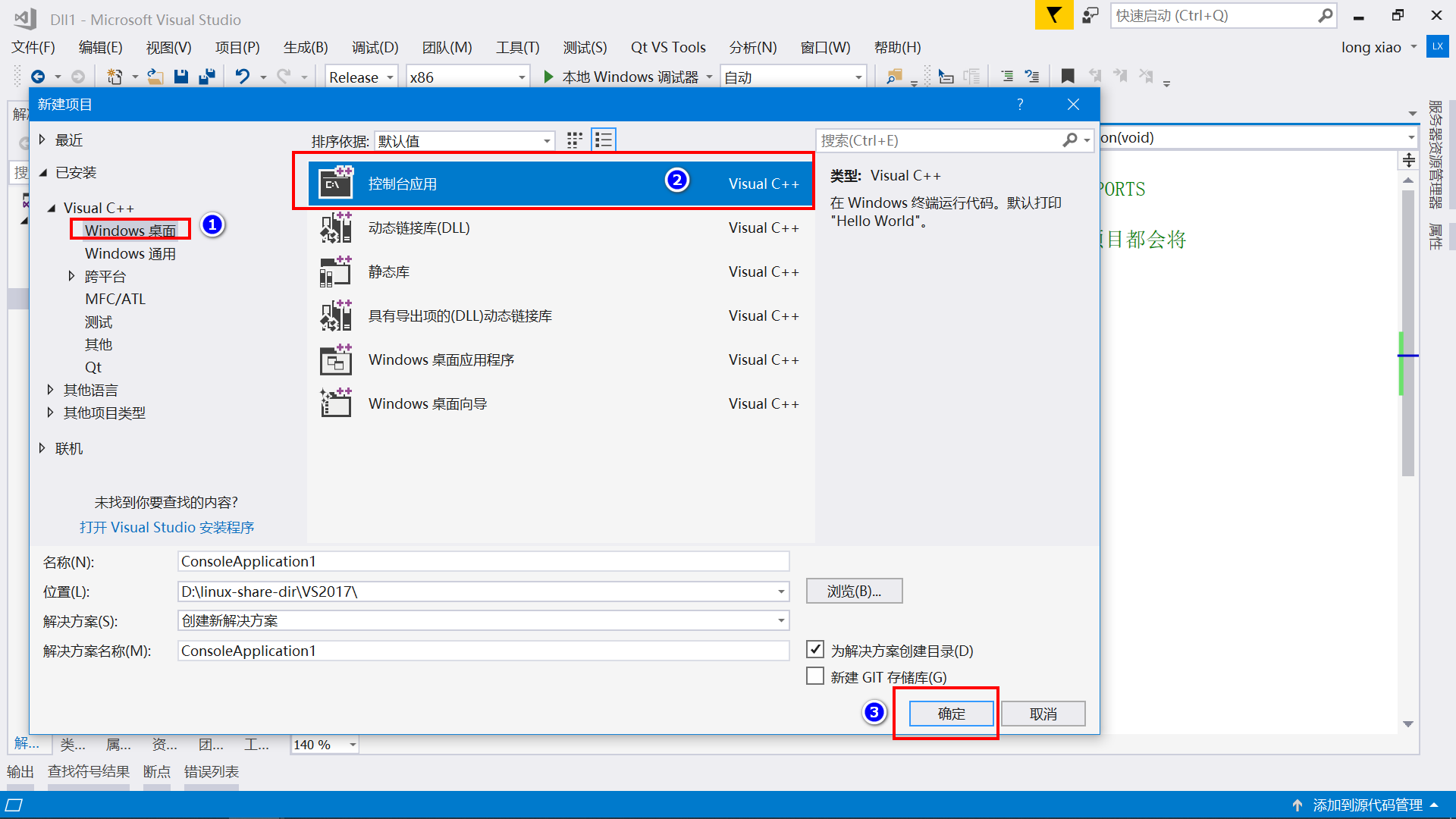Click the Windows 桌面向导 template icon
1456x819 pixels.
tap(335, 403)
